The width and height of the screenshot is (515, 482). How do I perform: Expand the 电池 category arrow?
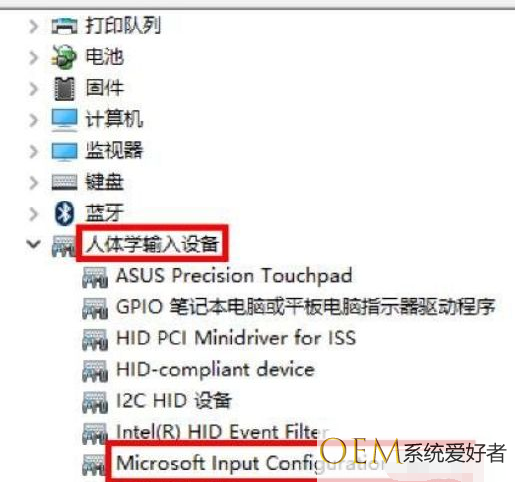tap(33, 57)
